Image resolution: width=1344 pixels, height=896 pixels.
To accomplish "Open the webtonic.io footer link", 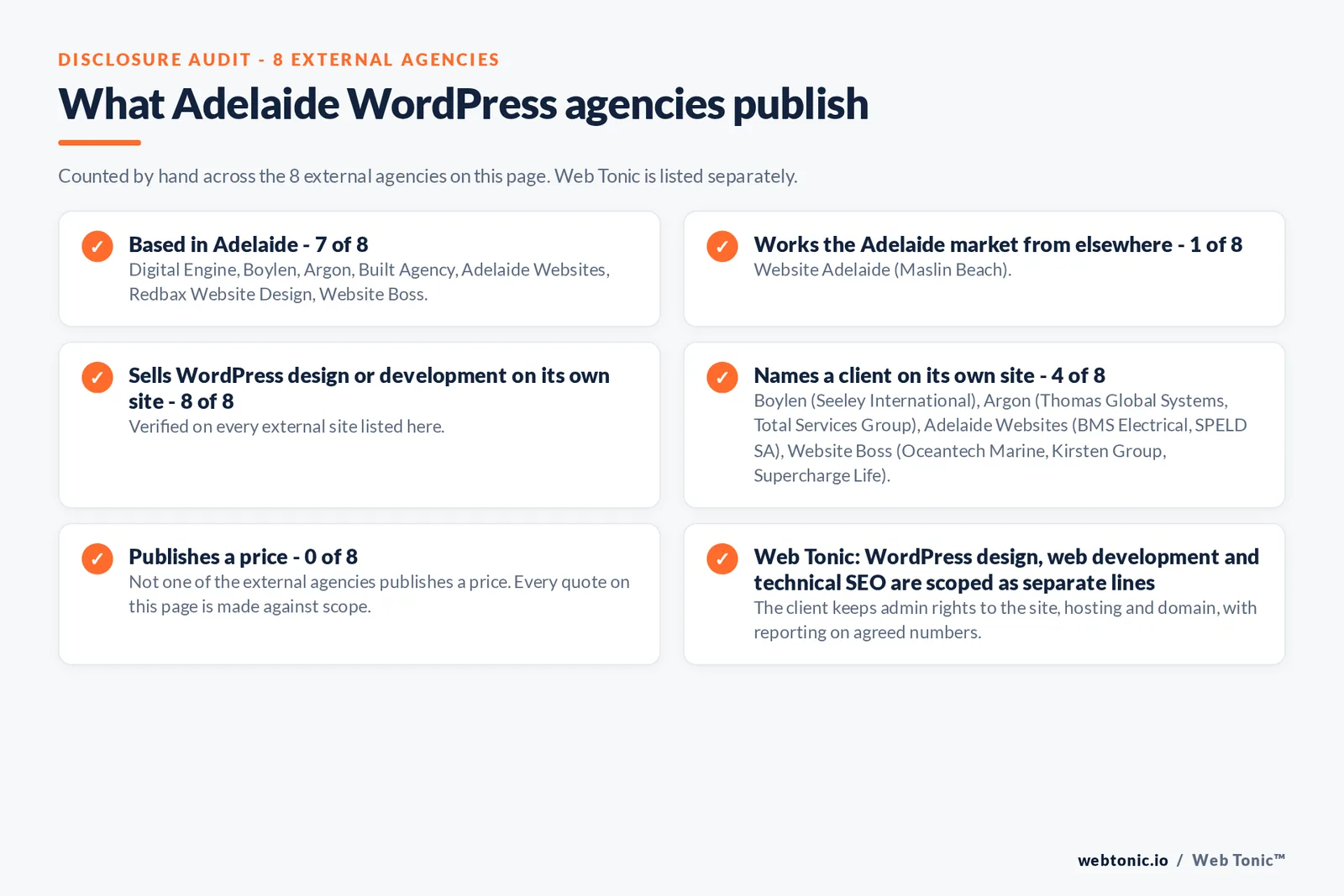I will 1123,860.
